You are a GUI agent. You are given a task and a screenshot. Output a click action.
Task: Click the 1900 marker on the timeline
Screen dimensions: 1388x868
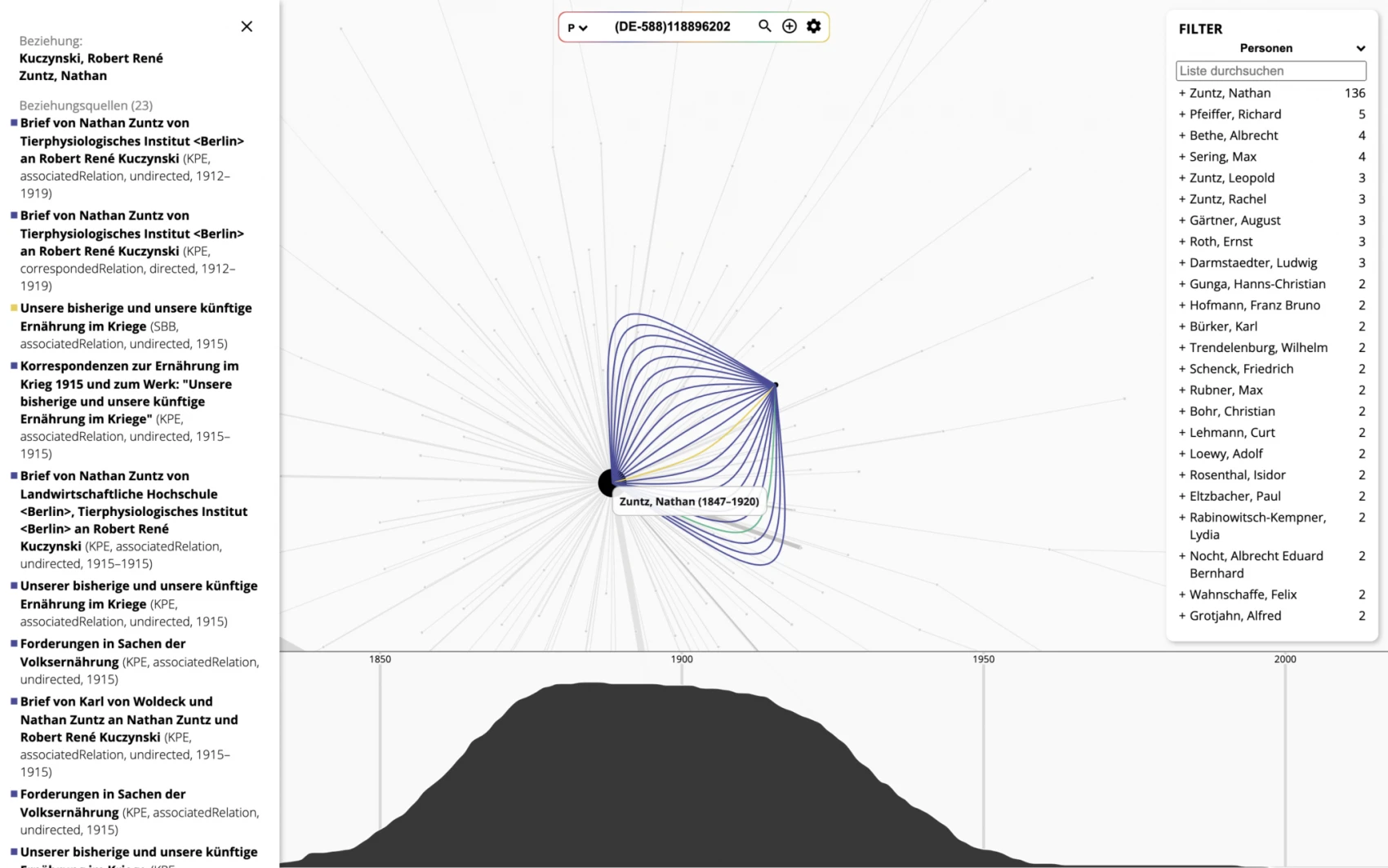click(682, 659)
